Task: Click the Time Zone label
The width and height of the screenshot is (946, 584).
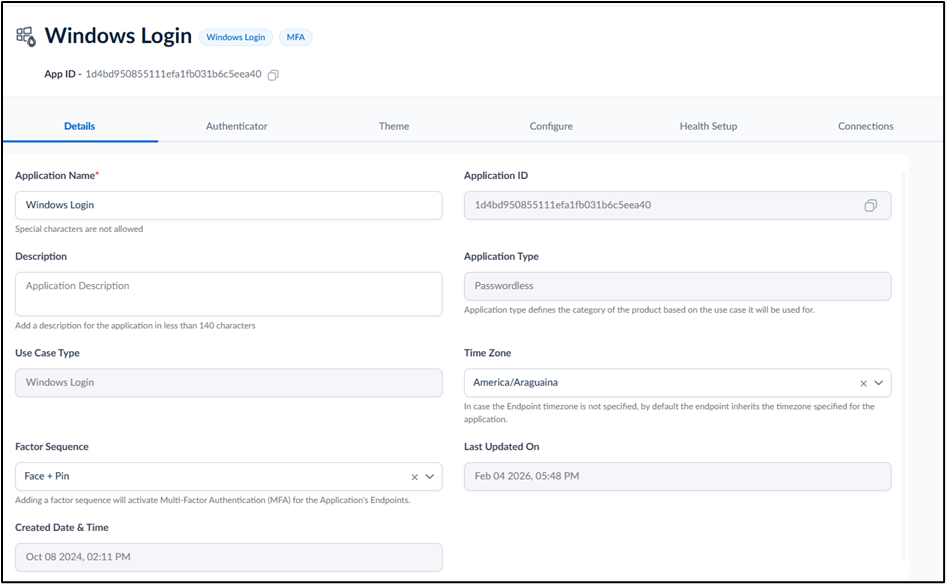Action: [x=487, y=353]
